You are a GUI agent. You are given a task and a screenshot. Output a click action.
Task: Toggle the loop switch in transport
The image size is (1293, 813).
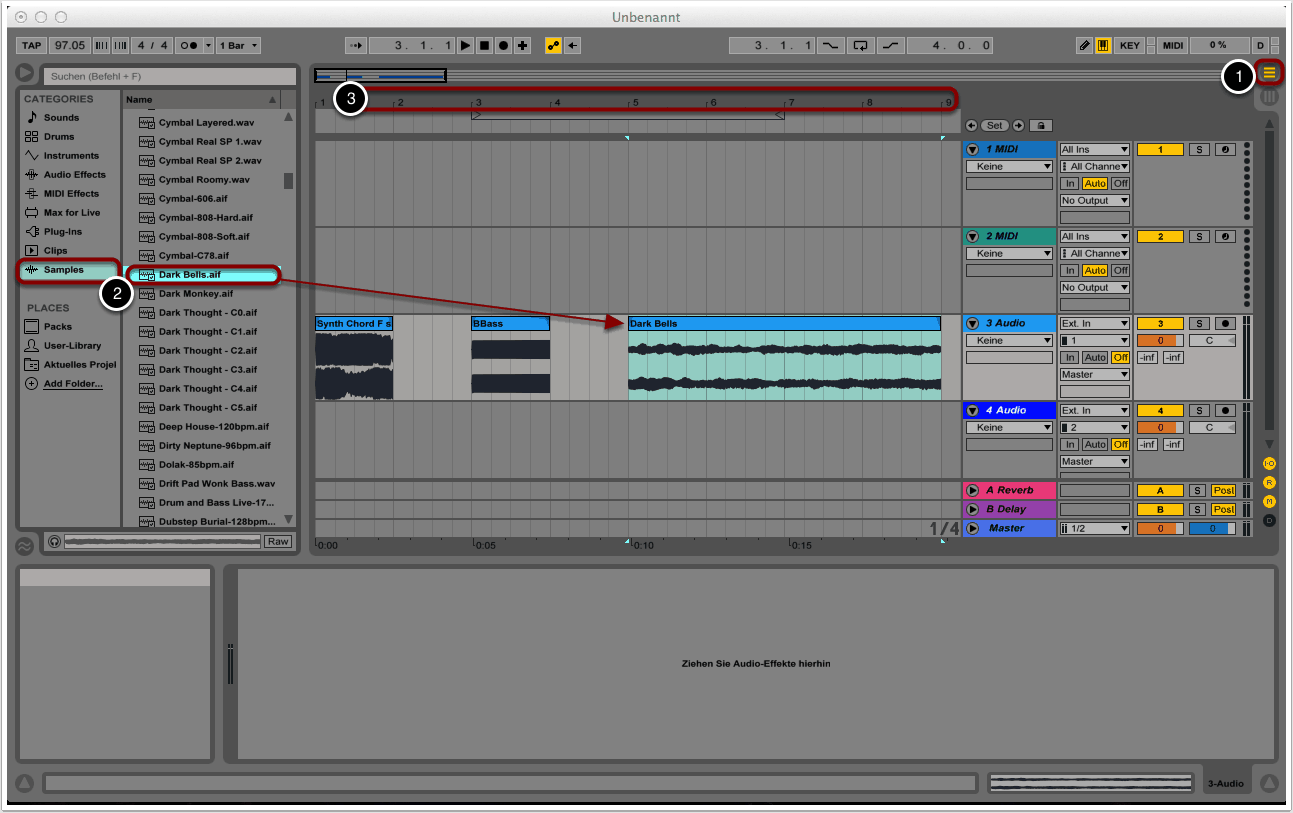click(859, 46)
